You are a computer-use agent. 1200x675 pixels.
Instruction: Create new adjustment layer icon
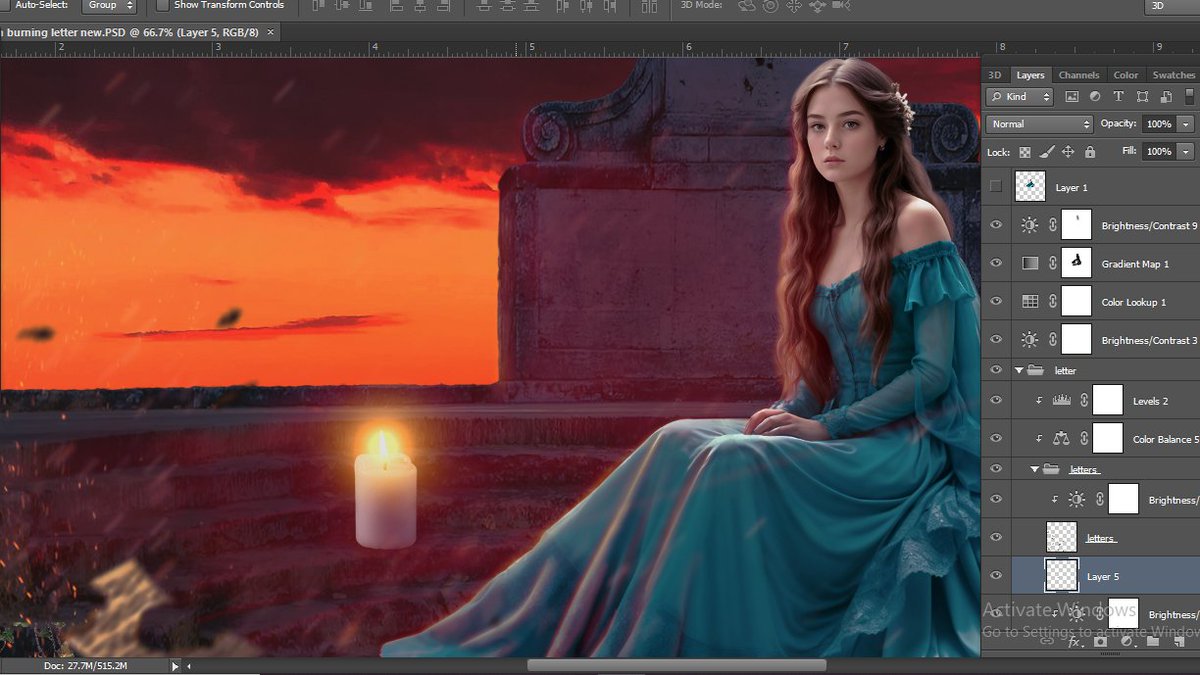click(1127, 642)
